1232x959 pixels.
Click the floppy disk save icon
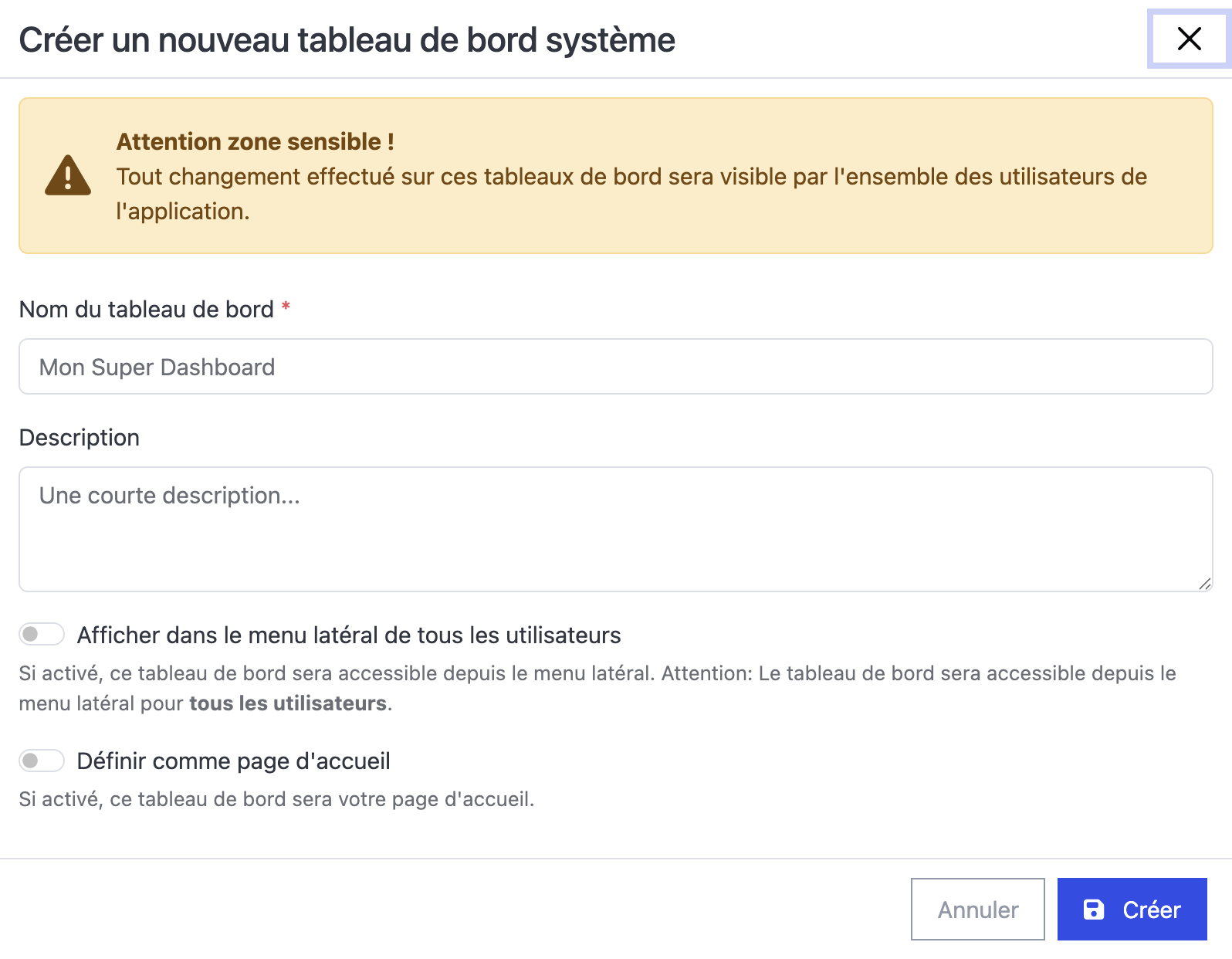point(1094,910)
